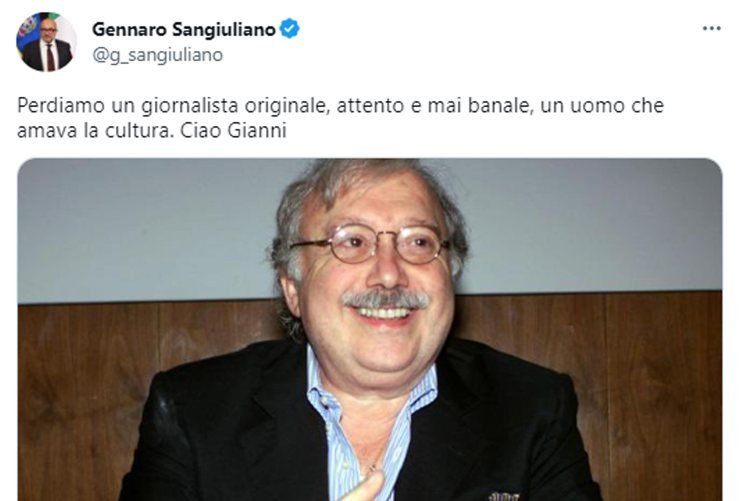Image resolution: width=740 pixels, height=501 pixels.
Task: Click the round glasses in the photo
Action: click(372, 244)
